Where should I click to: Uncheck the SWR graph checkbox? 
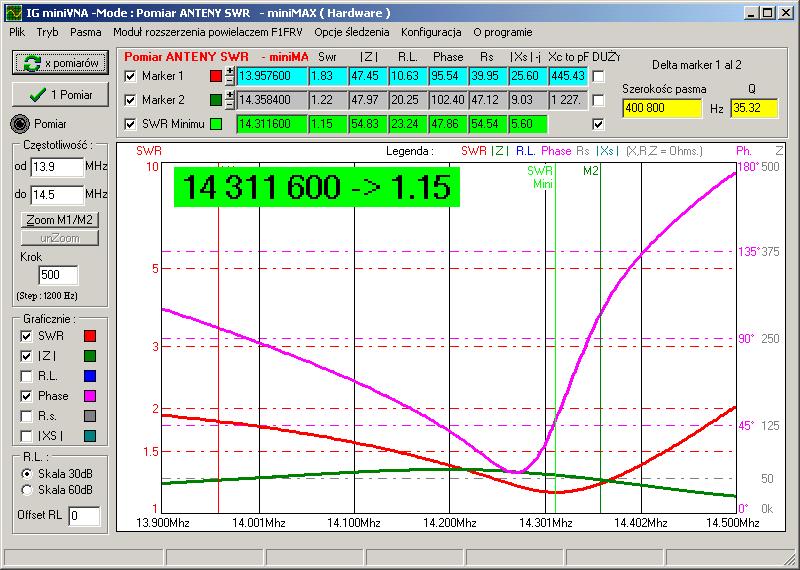tap(26, 335)
